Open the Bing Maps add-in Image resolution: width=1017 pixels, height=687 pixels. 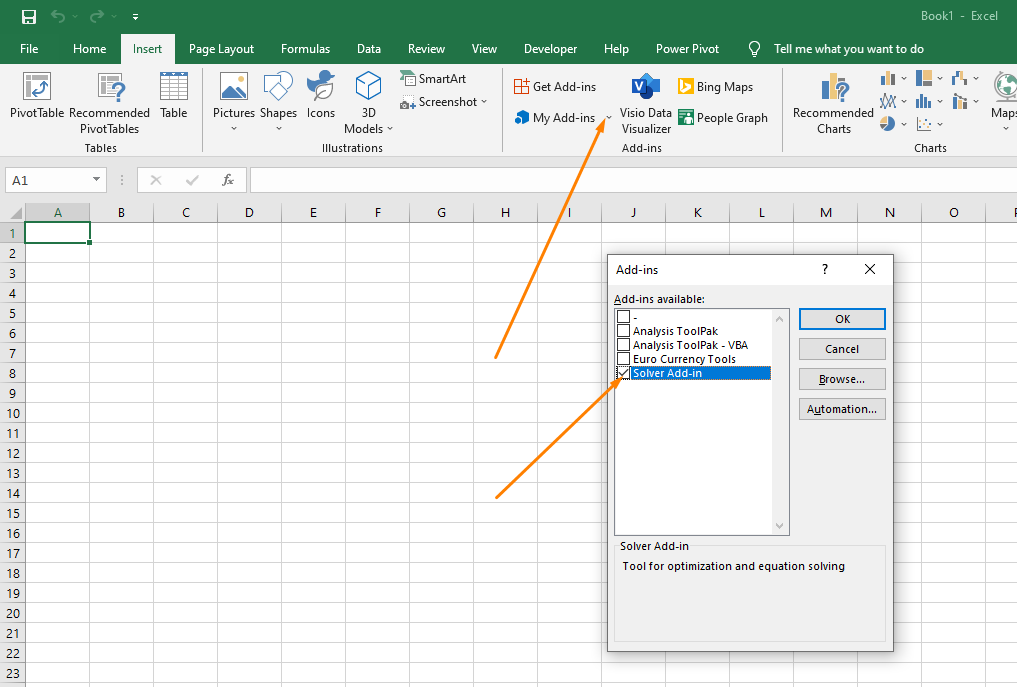click(715, 86)
